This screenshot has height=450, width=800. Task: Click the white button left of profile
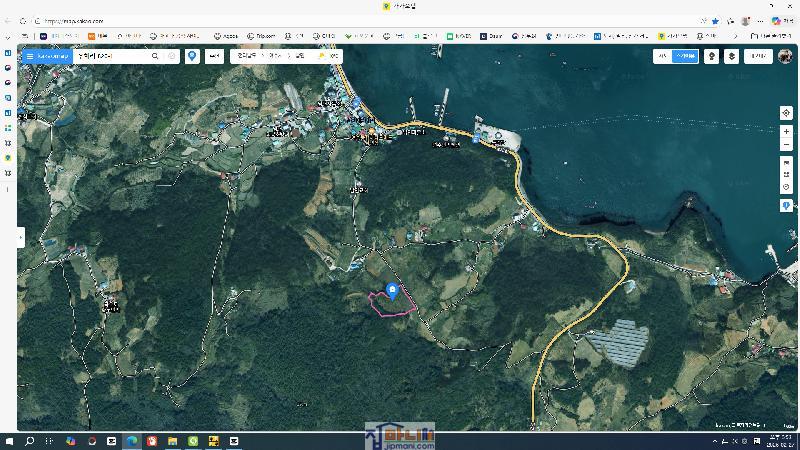pyautogui.click(x=759, y=57)
